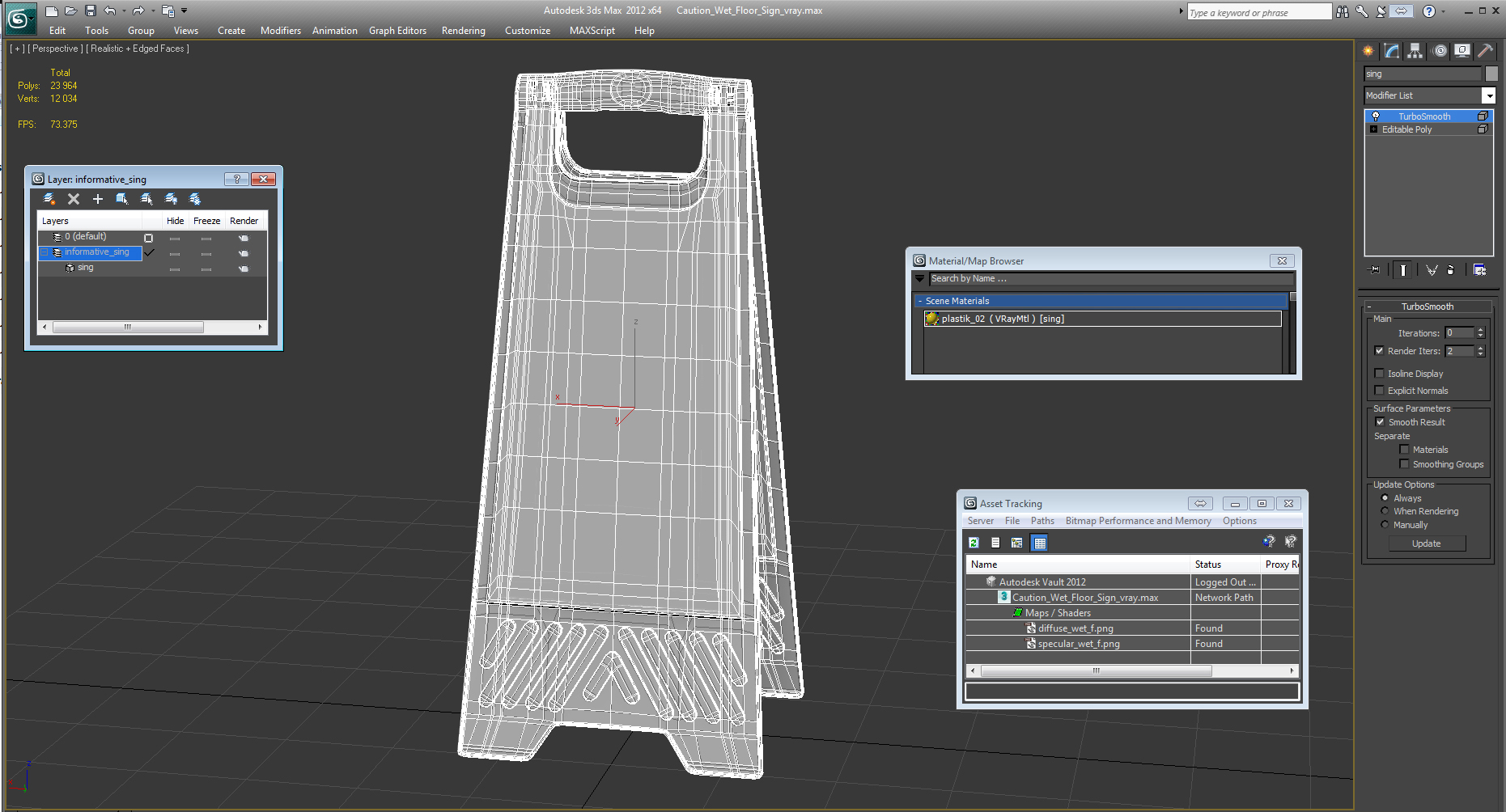Add selected objects to the layer with the plus icon
1506x812 pixels.
tap(98, 199)
